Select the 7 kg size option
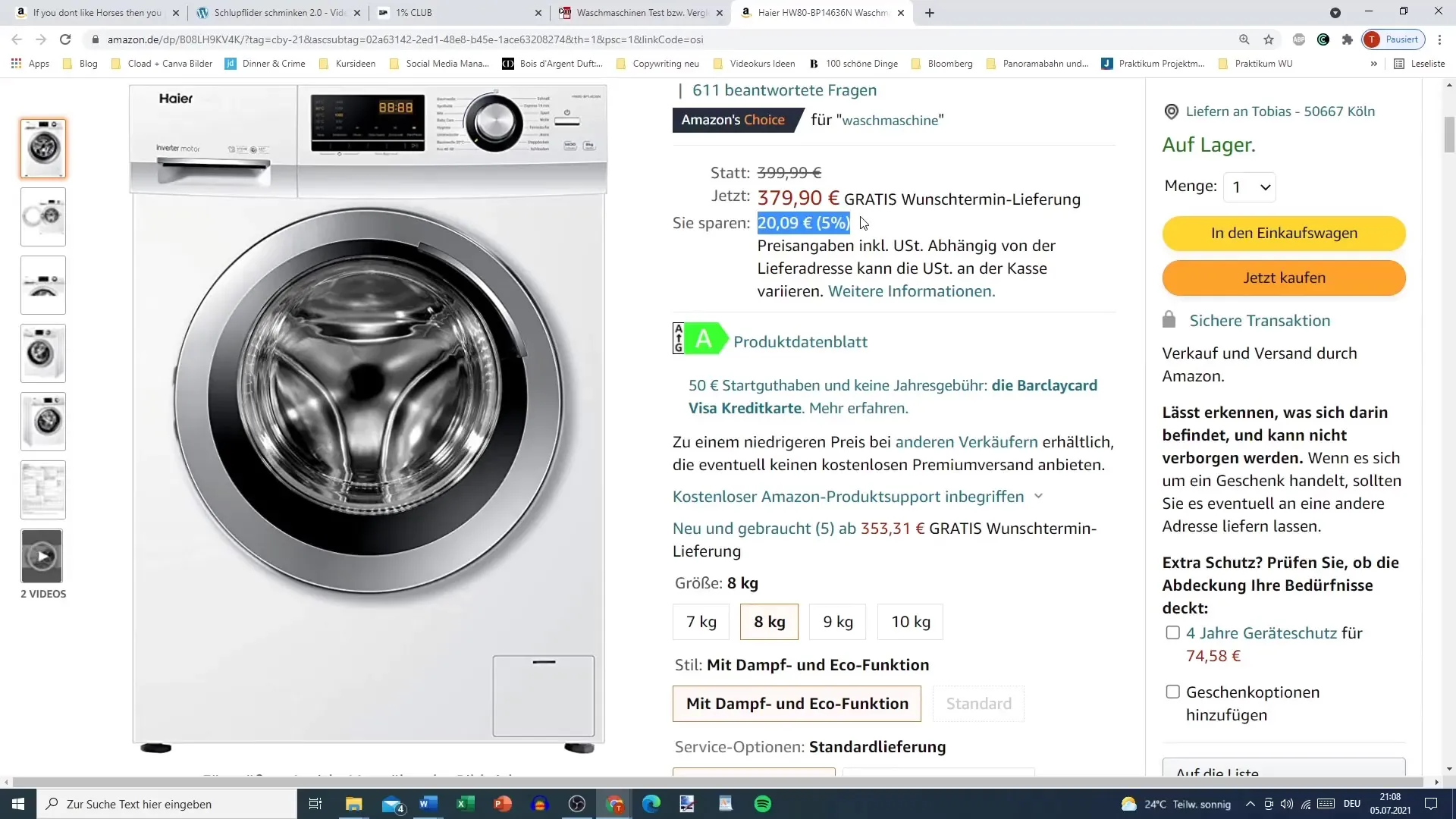Screen dimensions: 1456x819 click(x=701, y=622)
